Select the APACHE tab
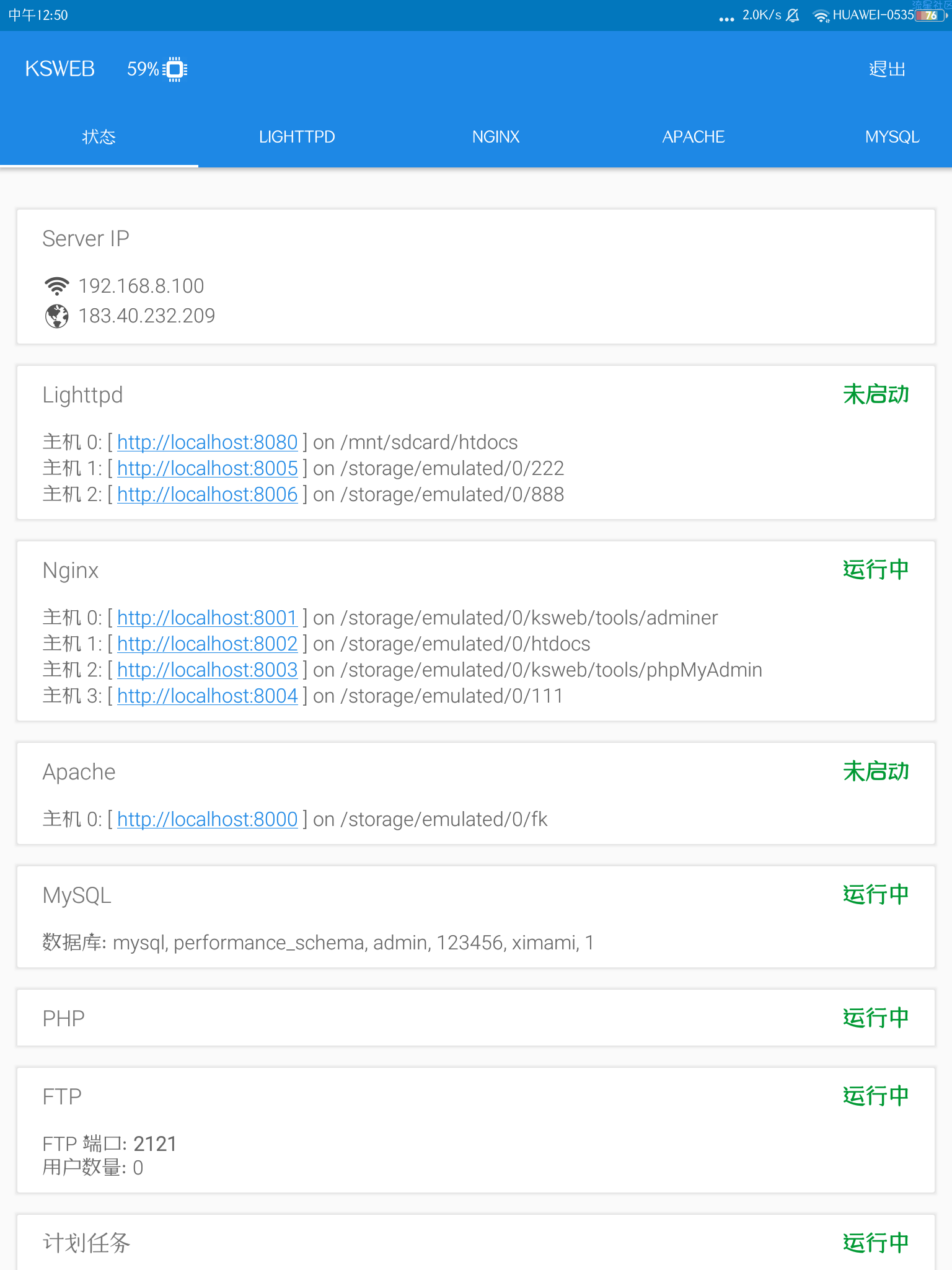This screenshot has width=952, height=1270. [694, 137]
